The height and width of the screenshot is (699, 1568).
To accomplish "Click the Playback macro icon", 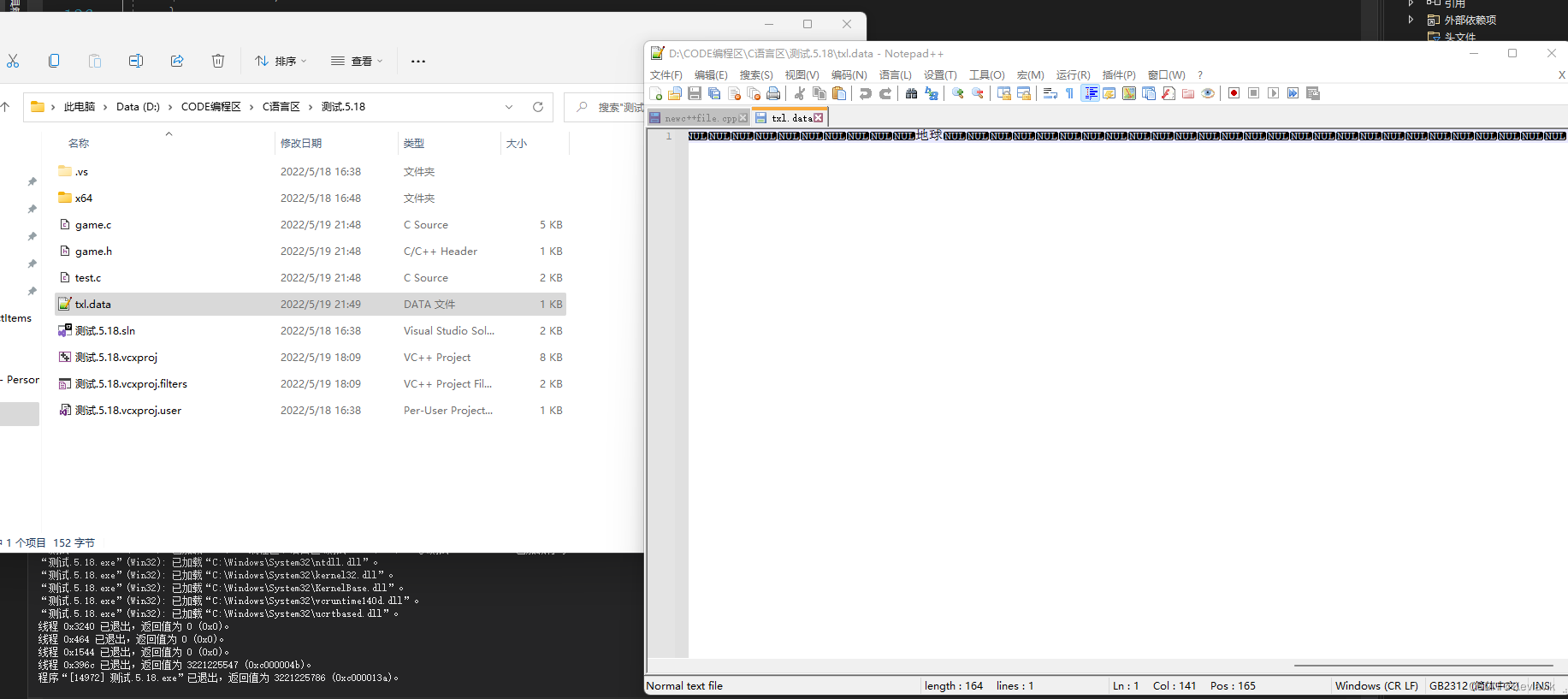I will [x=1274, y=93].
